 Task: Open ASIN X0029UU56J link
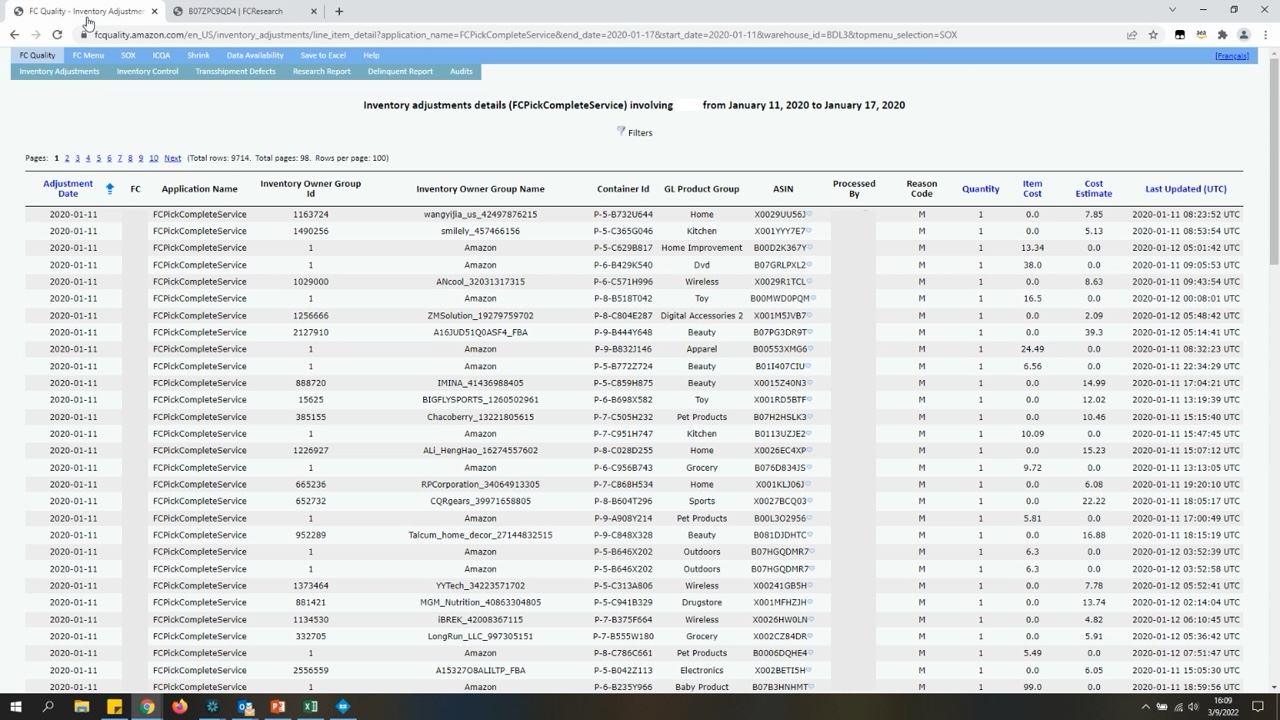[x=780, y=214]
